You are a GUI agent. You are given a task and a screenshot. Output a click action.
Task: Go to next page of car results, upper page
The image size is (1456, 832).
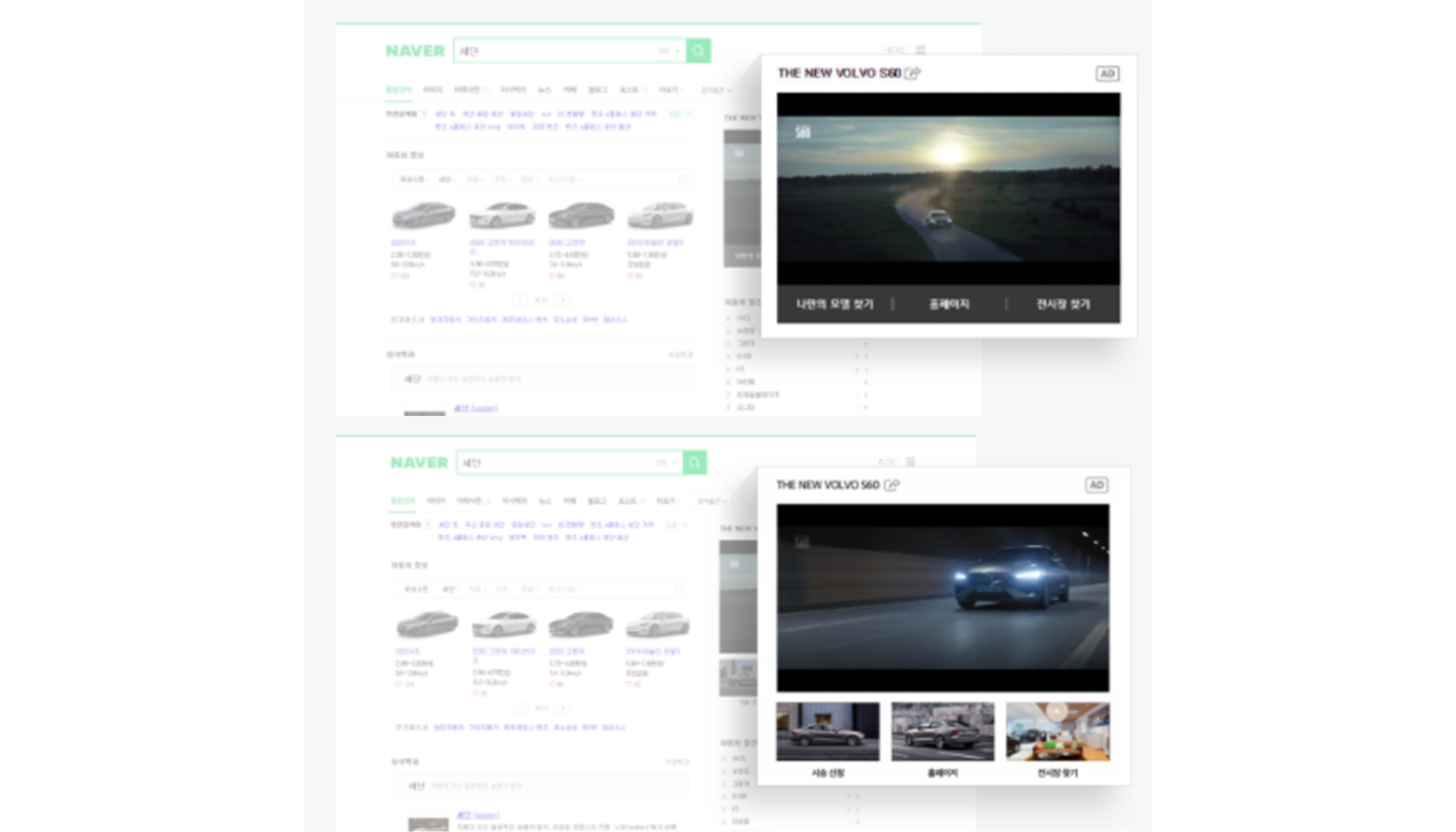pyautogui.click(x=563, y=300)
